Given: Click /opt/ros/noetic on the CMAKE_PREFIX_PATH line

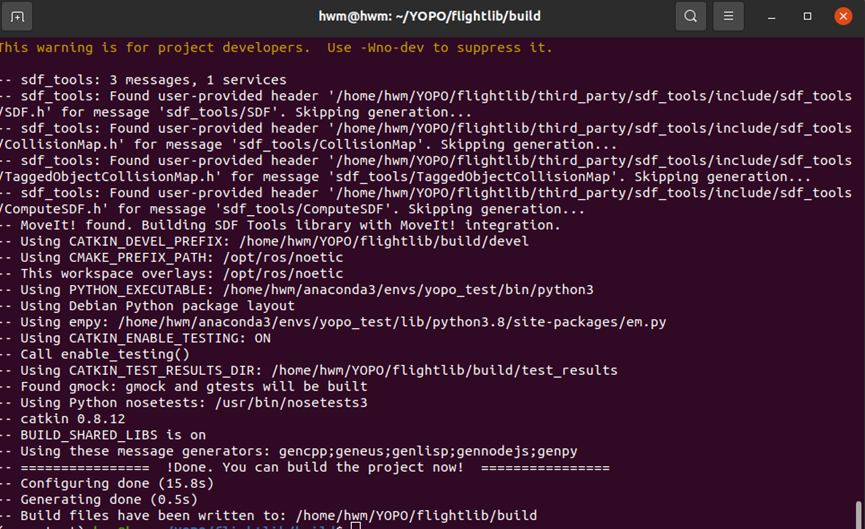Looking at the screenshot, I should [283, 258].
